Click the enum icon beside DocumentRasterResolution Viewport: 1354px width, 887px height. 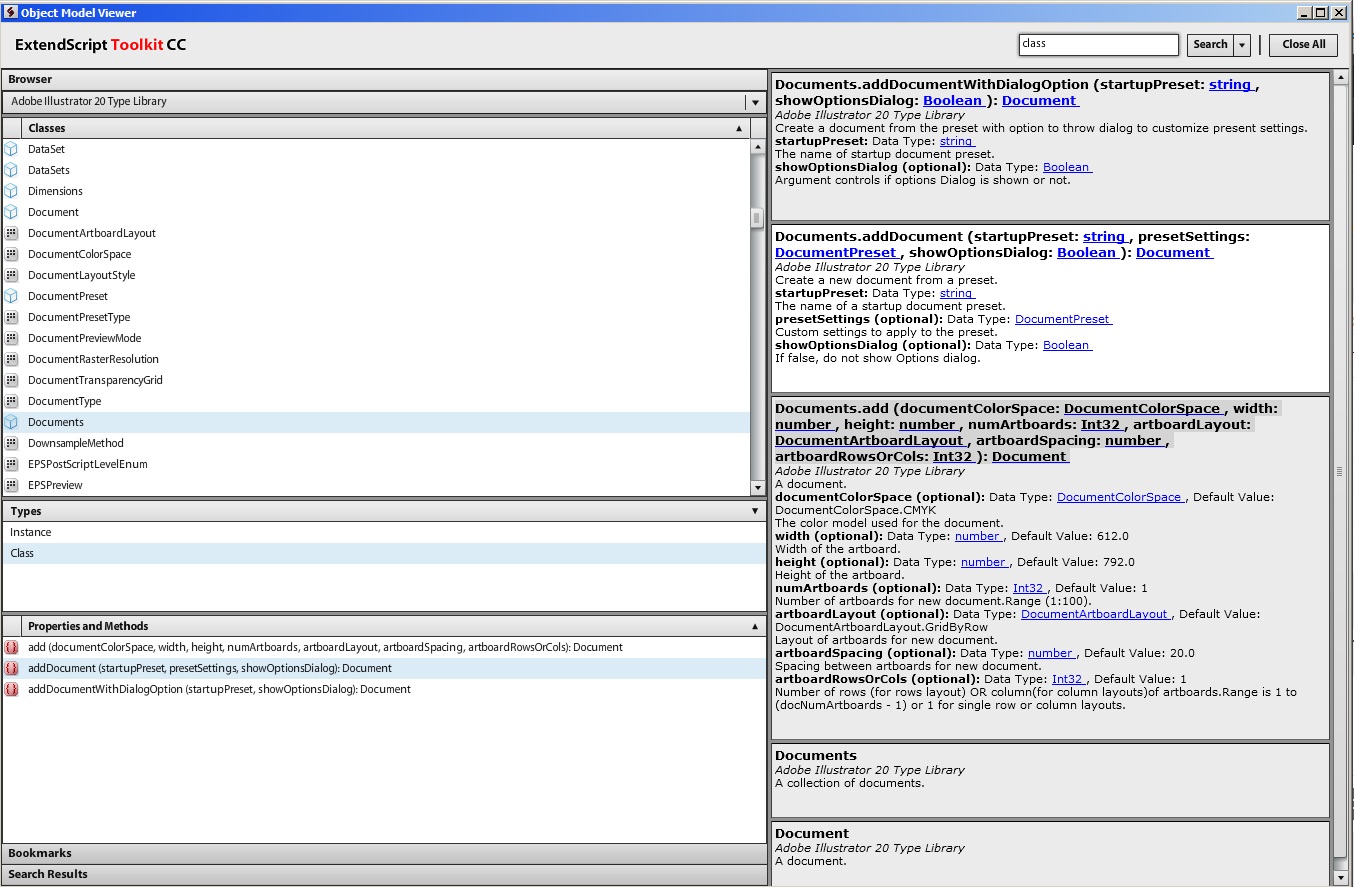coord(11,359)
